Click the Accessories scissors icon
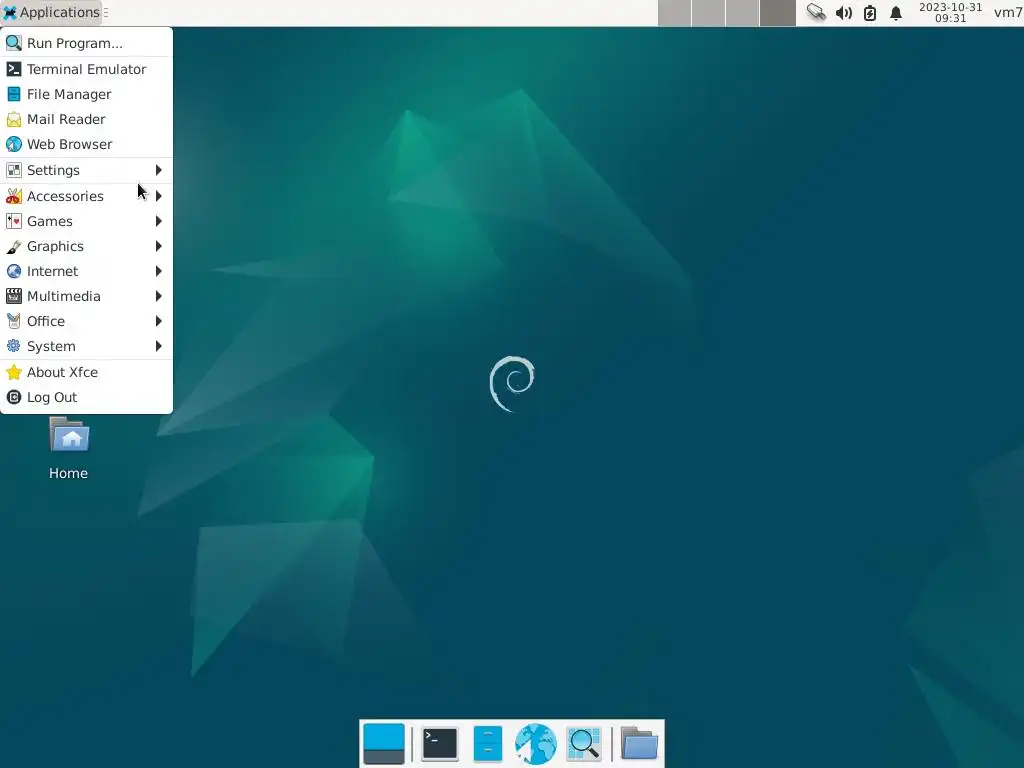1024x768 pixels. tap(14, 196)
